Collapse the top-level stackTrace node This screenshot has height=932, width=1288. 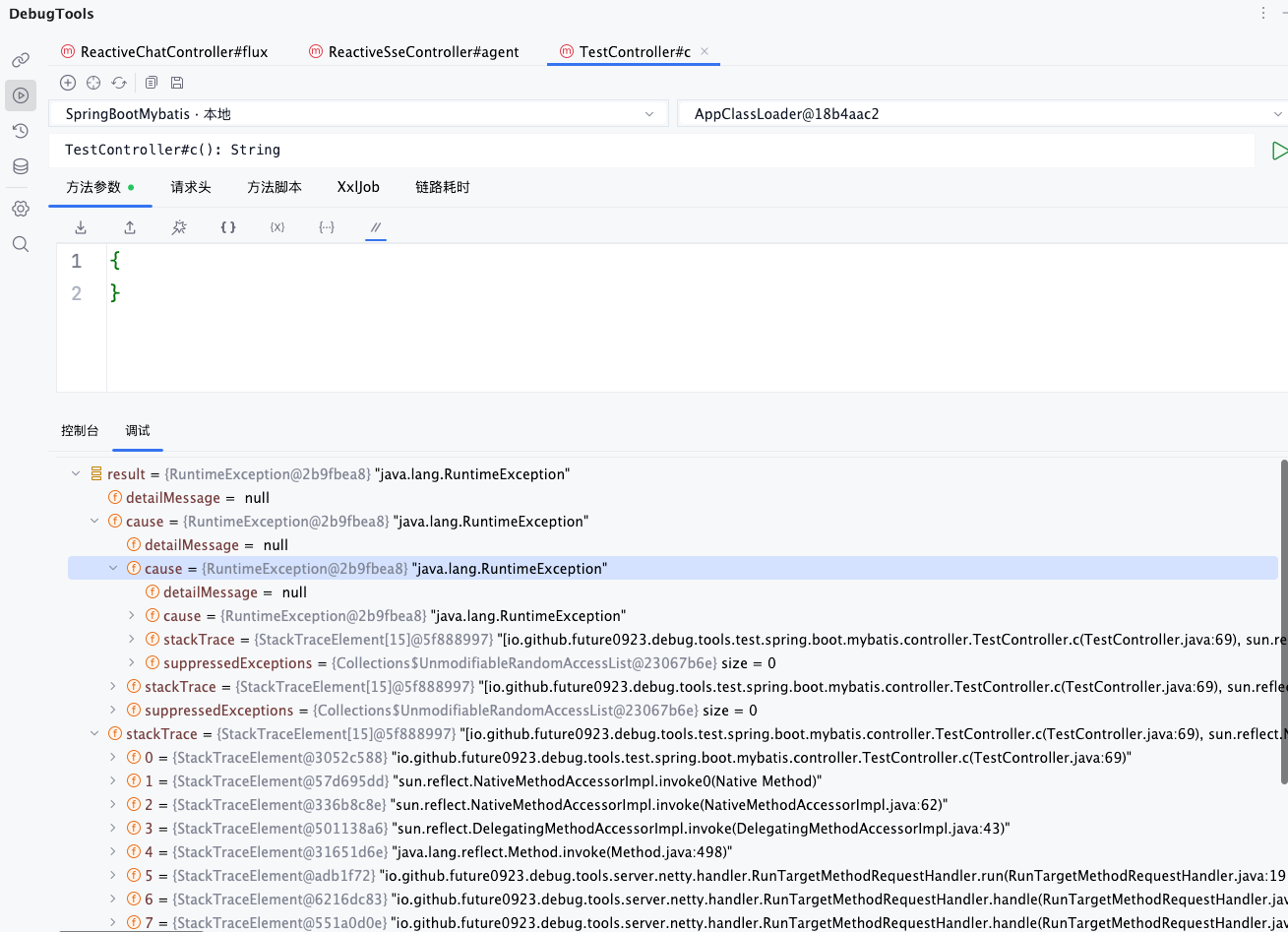(94, 734)
